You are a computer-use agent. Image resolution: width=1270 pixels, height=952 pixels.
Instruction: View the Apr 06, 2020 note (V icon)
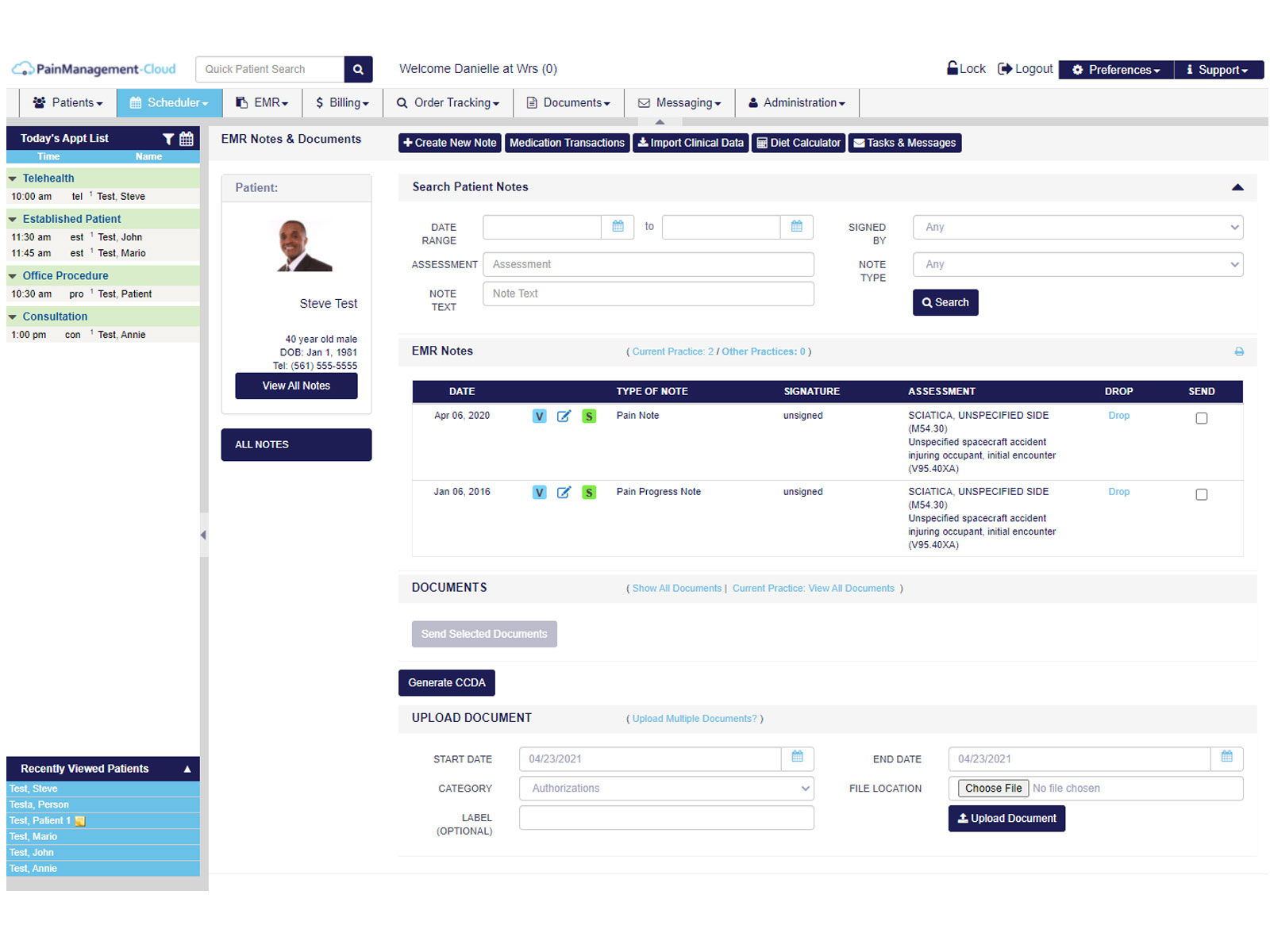tap(540, 416)
